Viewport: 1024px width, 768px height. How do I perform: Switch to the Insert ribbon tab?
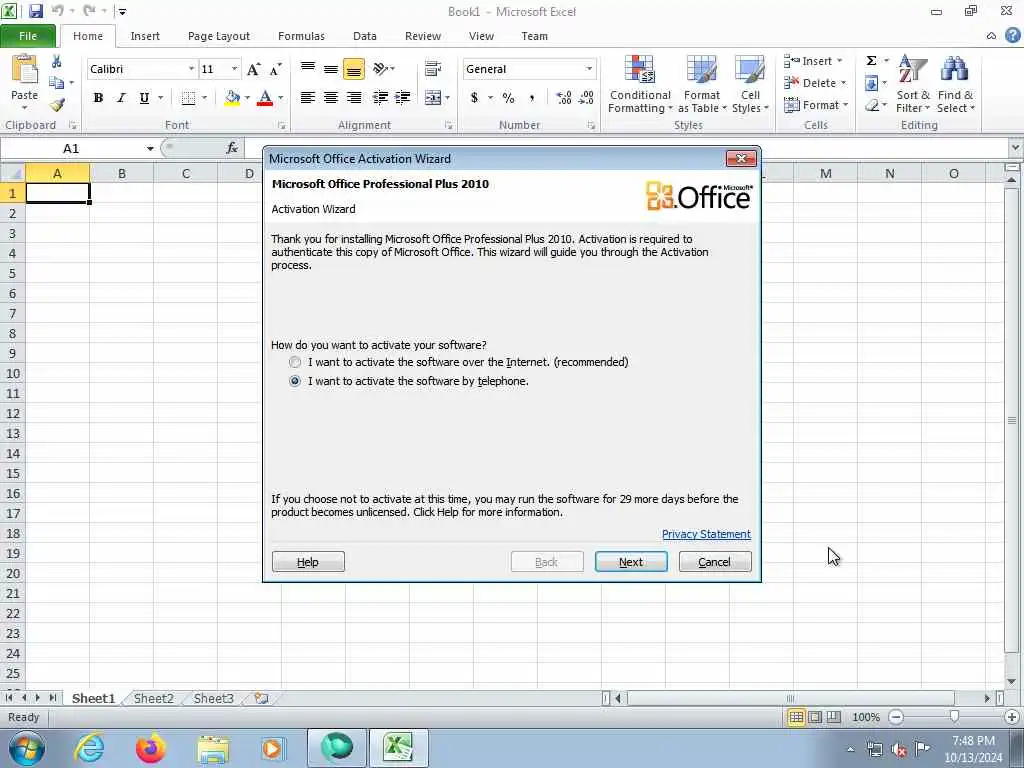pos(145,36)
